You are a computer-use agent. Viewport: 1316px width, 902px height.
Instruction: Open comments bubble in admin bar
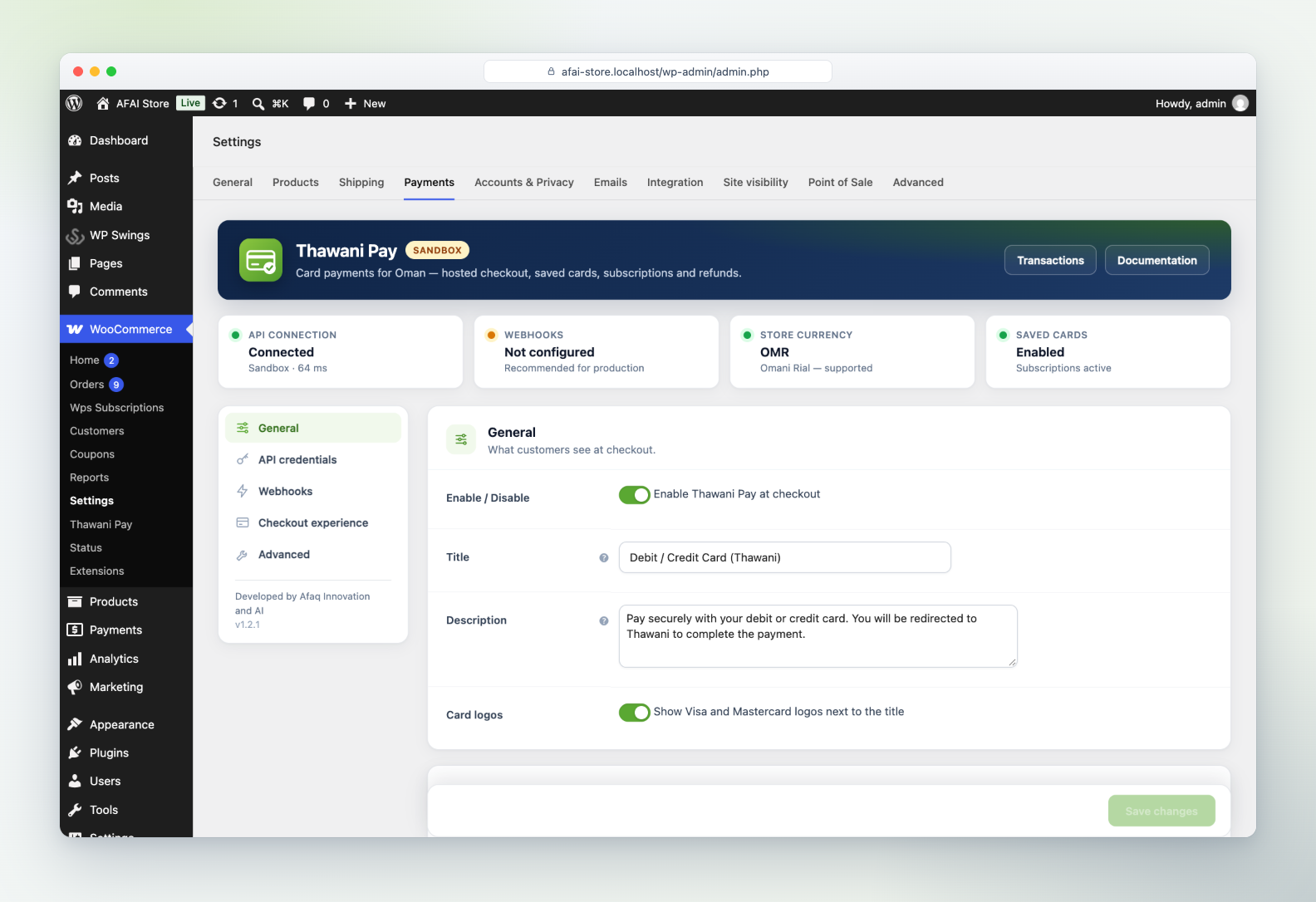coord(309,104)
